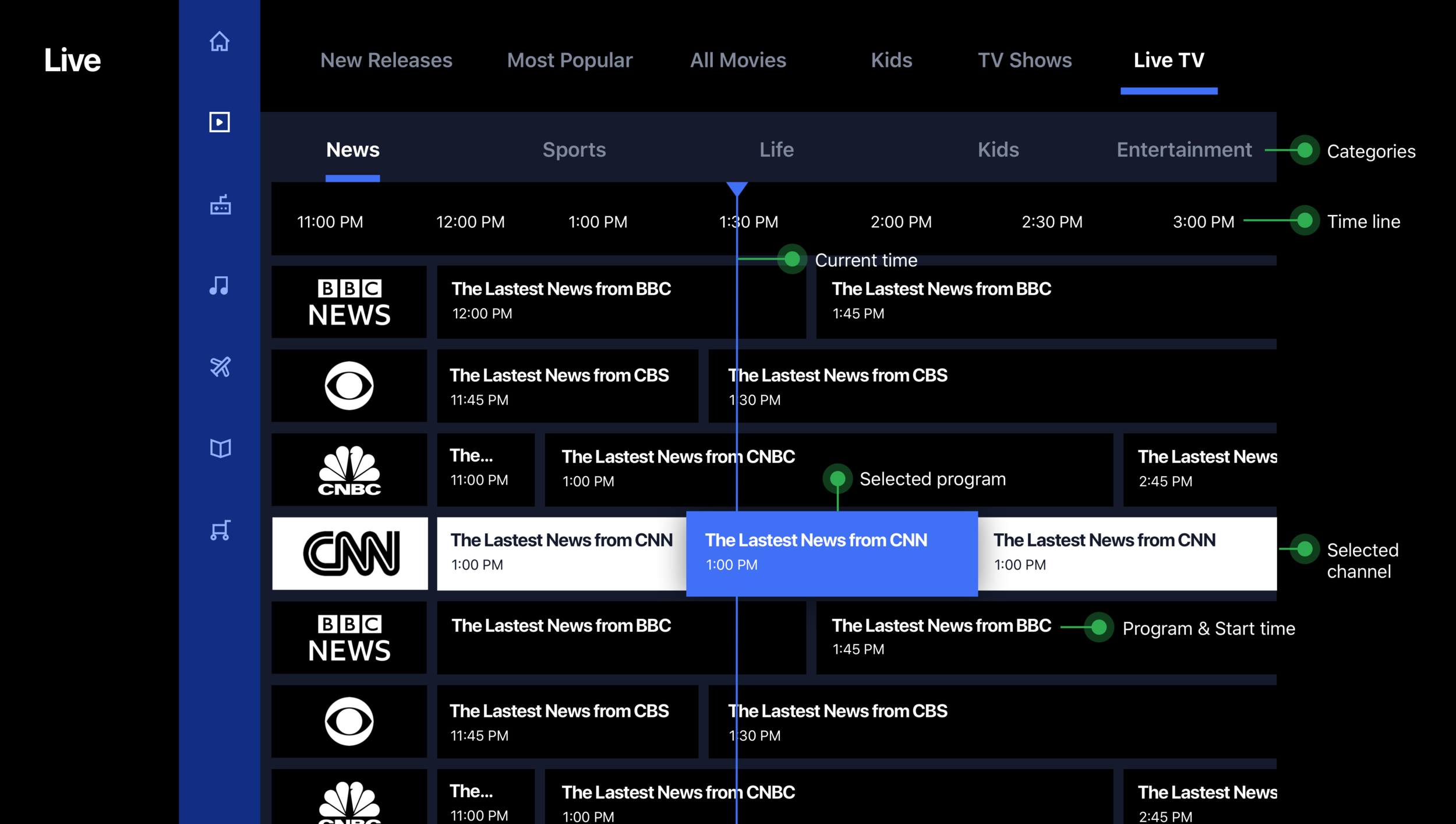The width and height of the screenshot is (1456, 824).
Task: Open the New Releases section
Action: coord(386,60)
